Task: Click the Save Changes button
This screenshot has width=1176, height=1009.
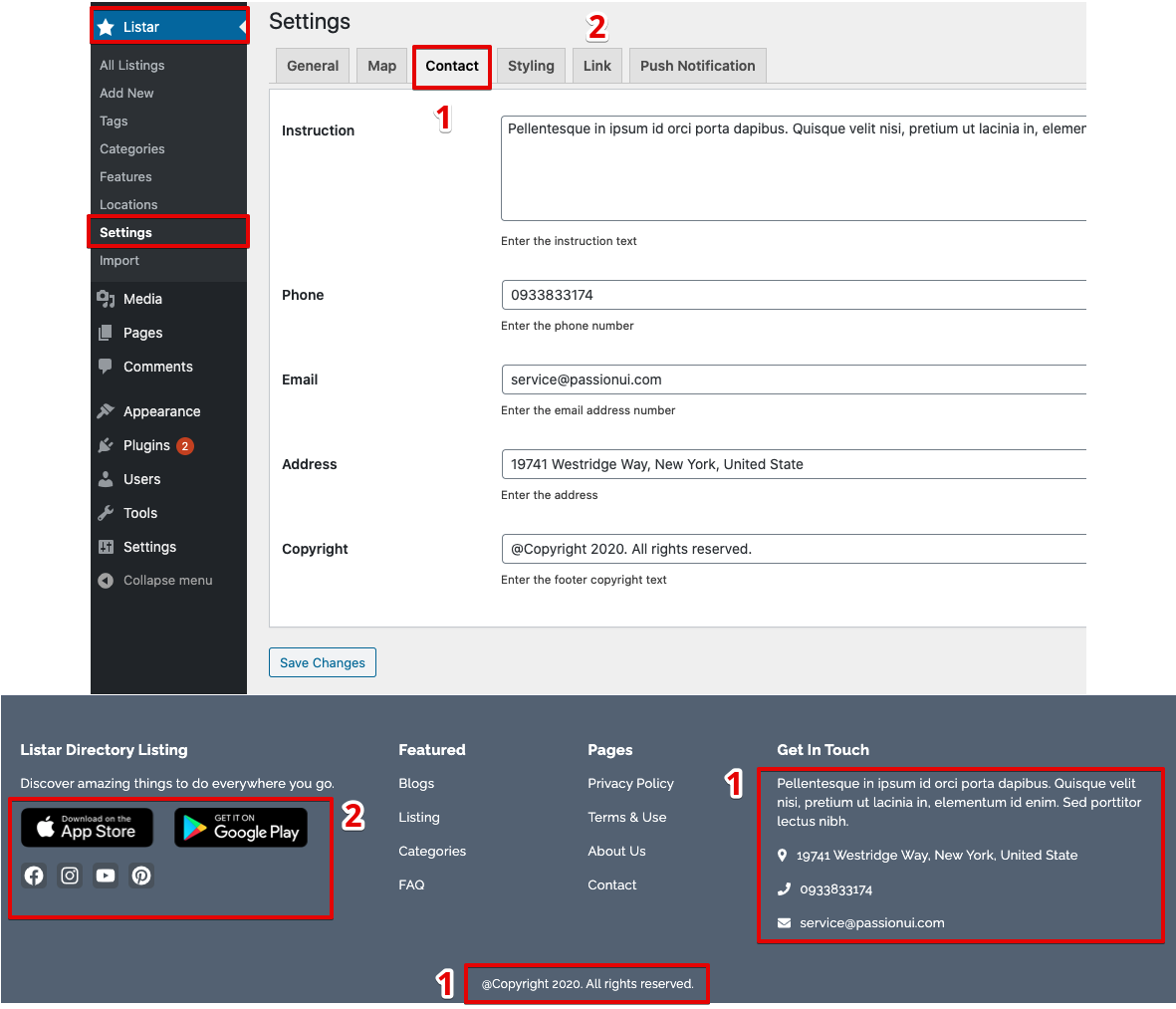Action: [322, 661]
